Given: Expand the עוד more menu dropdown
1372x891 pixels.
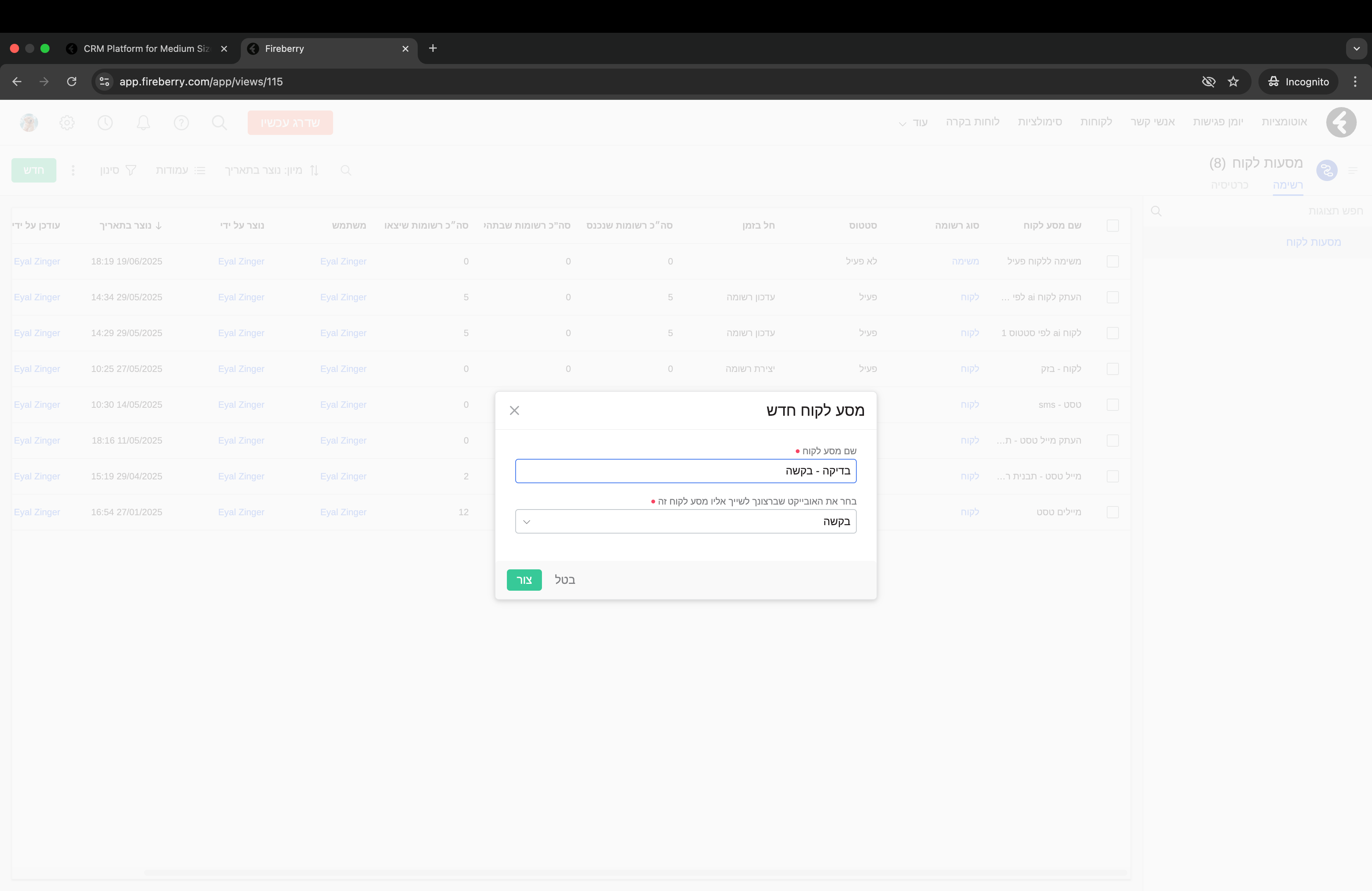Looking at the screenshot, I should 913,123.
